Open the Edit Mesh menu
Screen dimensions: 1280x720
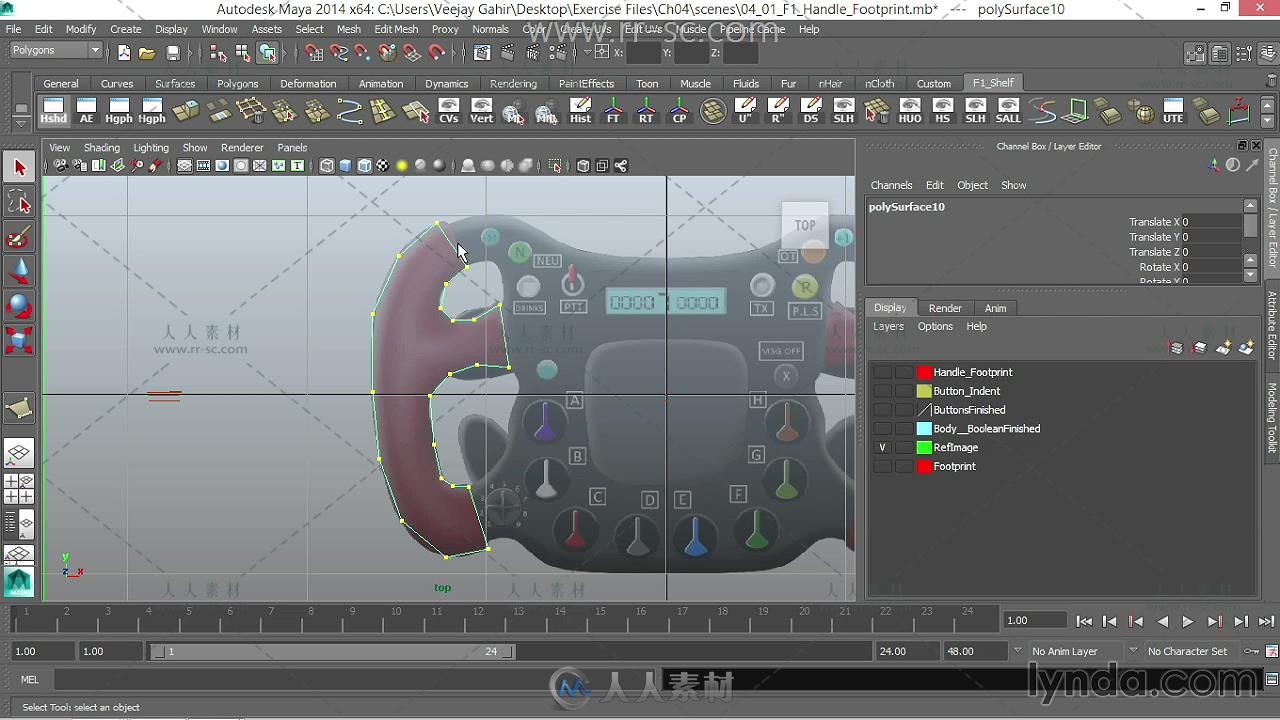pos(396,29)
